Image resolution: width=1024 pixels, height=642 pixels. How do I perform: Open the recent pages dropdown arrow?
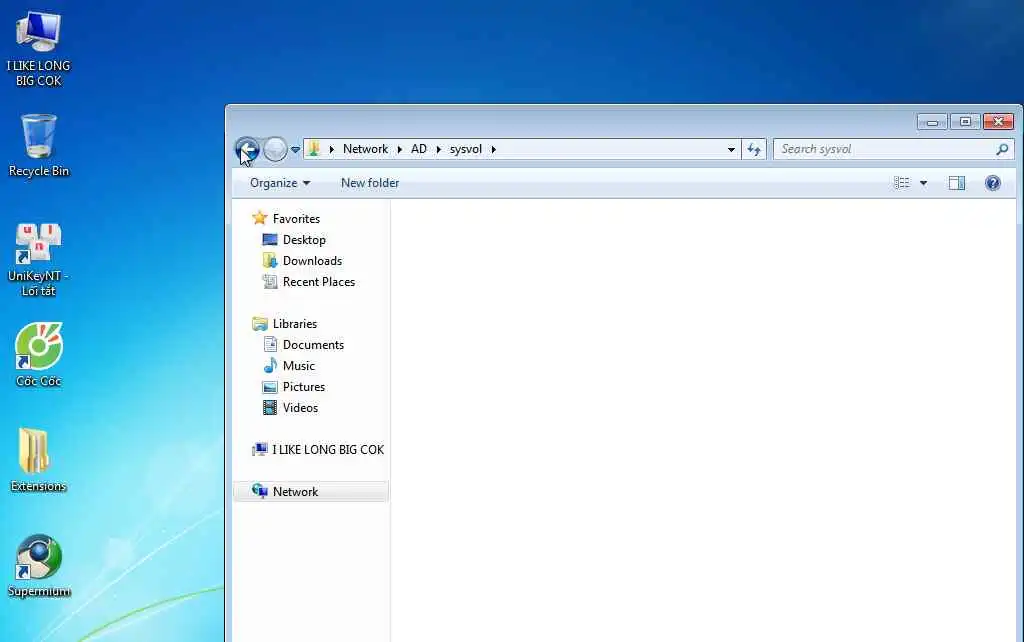pyautogui.click(x=295, y=150)
